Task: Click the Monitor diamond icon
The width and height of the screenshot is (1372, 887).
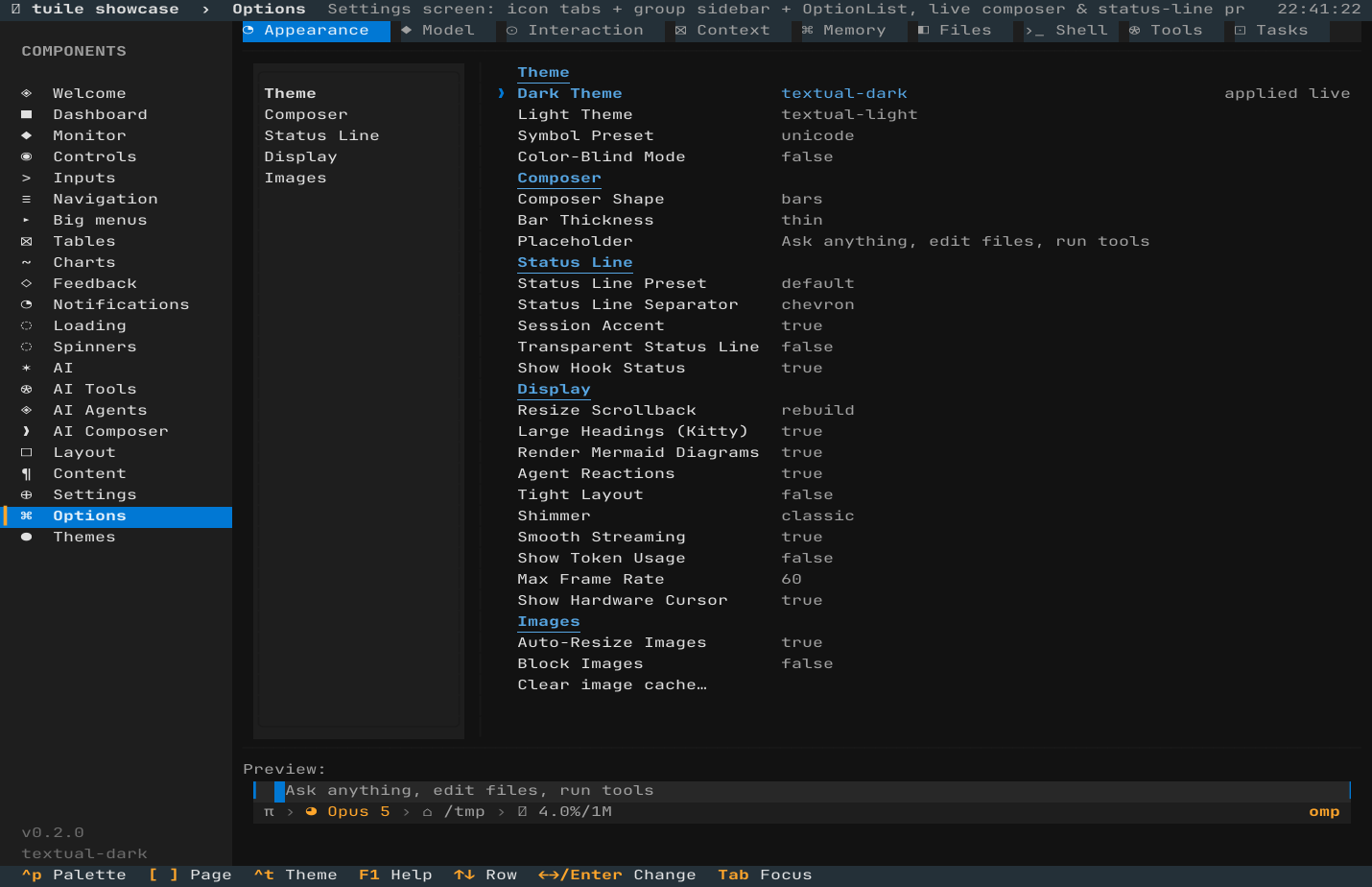Action: pos(26,135)
